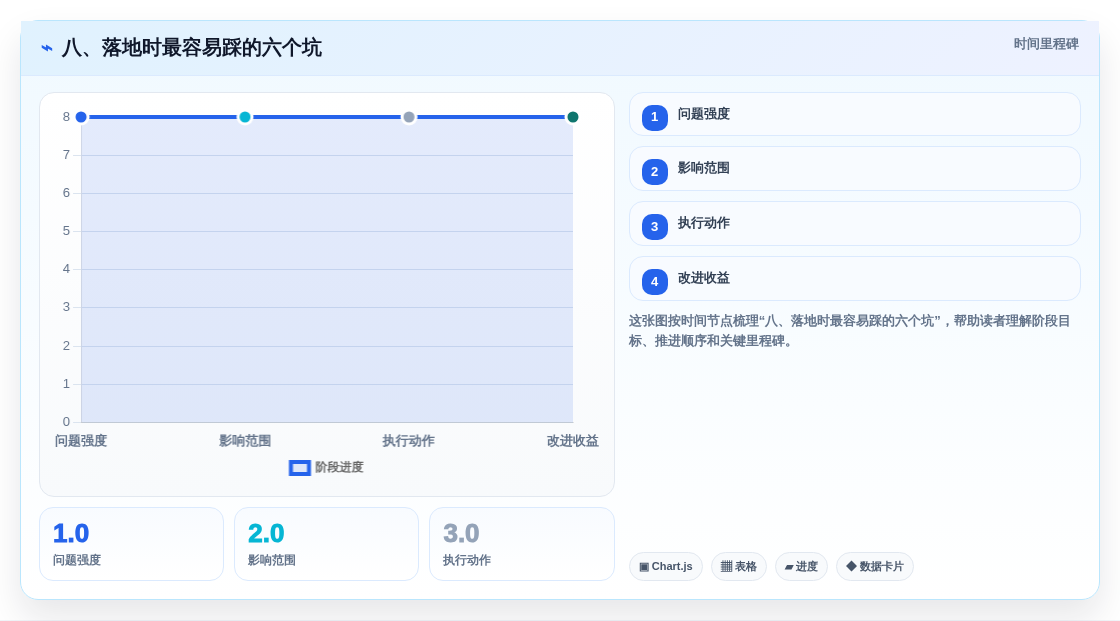Click the 进度 tag
The width and height of the screenshot is (1120, 621).
point(801,567)
